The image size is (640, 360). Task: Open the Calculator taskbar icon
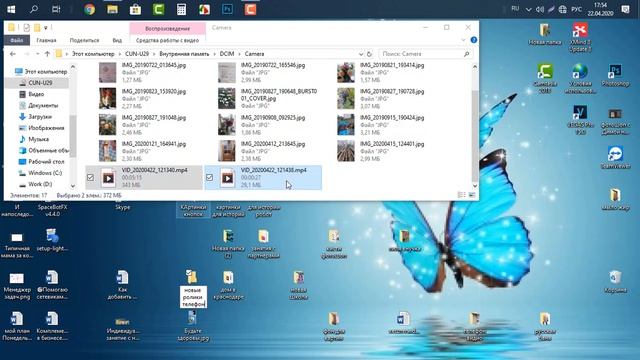181,9
